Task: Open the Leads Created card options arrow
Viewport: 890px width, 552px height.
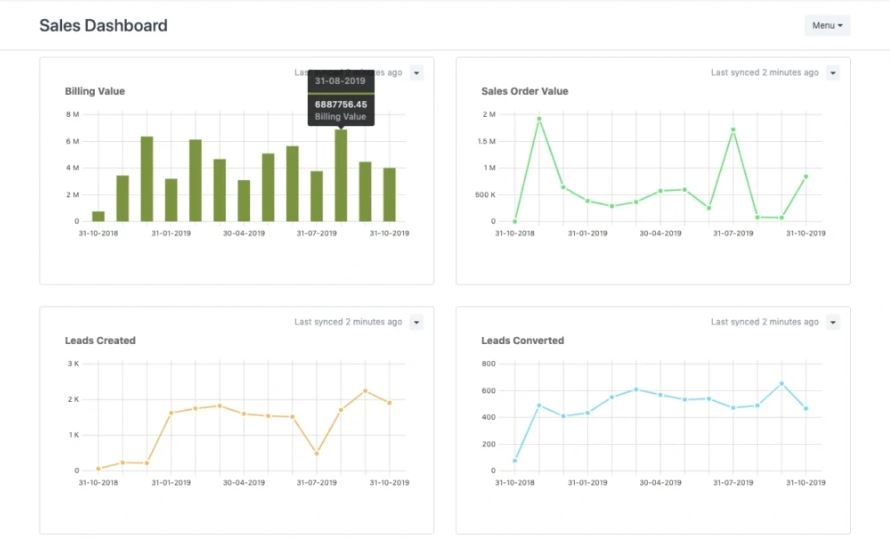Action: pos(417,322)
